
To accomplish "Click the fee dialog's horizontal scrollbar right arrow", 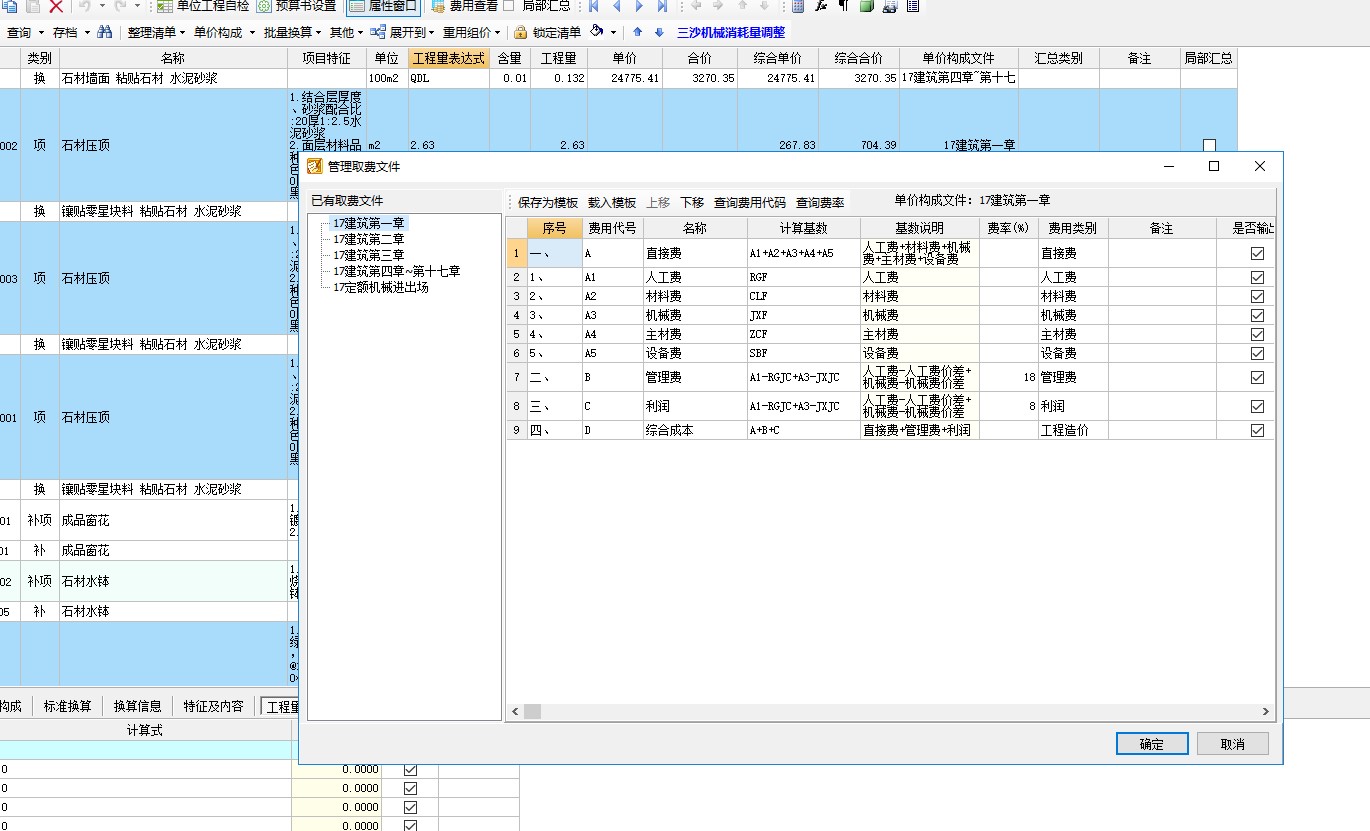I will [1266, 712].
